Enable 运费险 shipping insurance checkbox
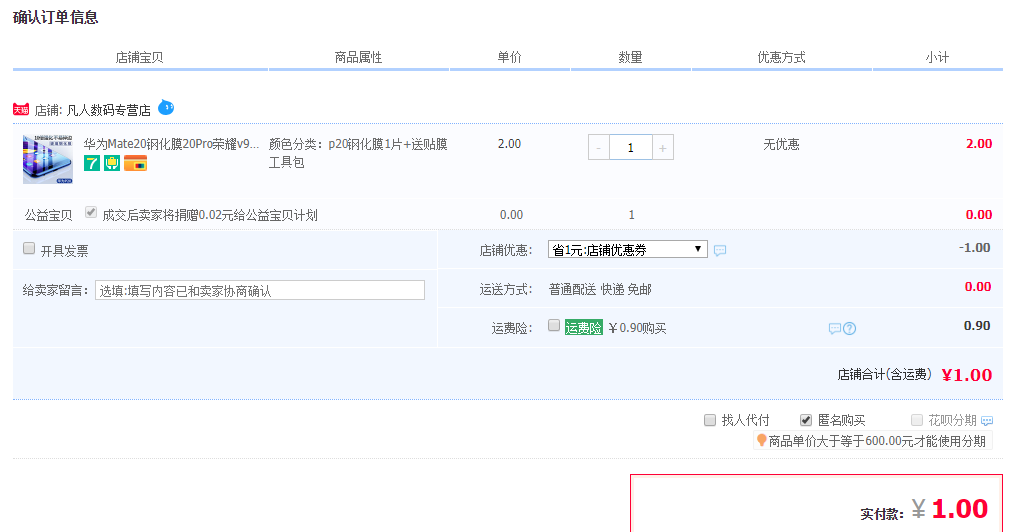The height and width of the screenshot is (532, 1018). coord(554,325)
